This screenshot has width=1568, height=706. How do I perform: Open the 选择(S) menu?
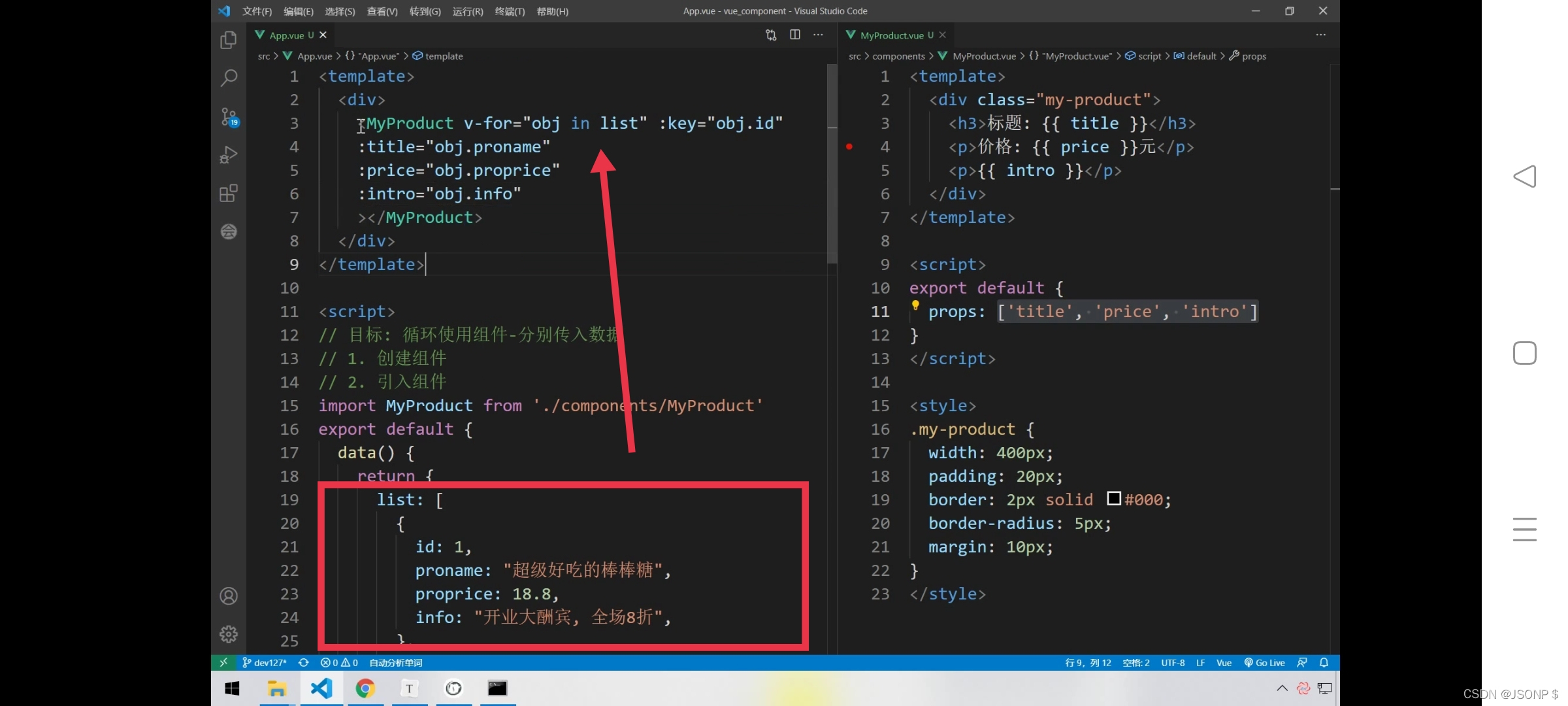(x=340, y=11)
